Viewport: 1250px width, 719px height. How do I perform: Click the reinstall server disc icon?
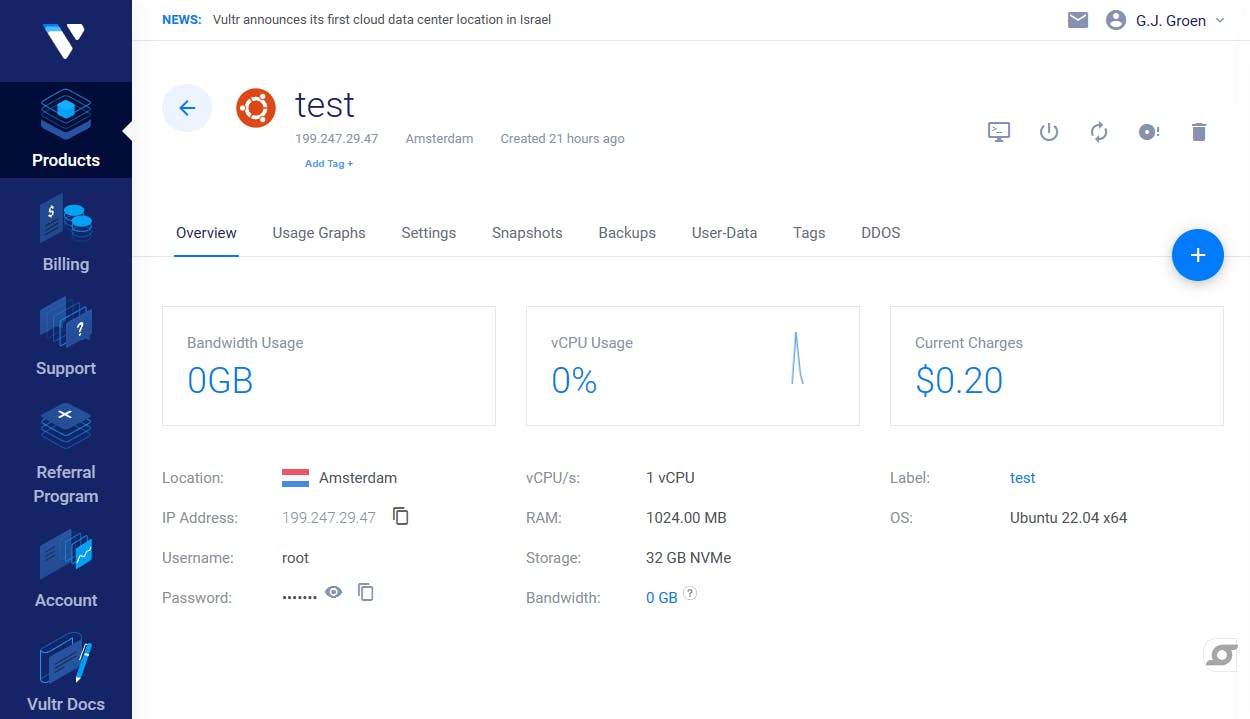pos(1149,132)
